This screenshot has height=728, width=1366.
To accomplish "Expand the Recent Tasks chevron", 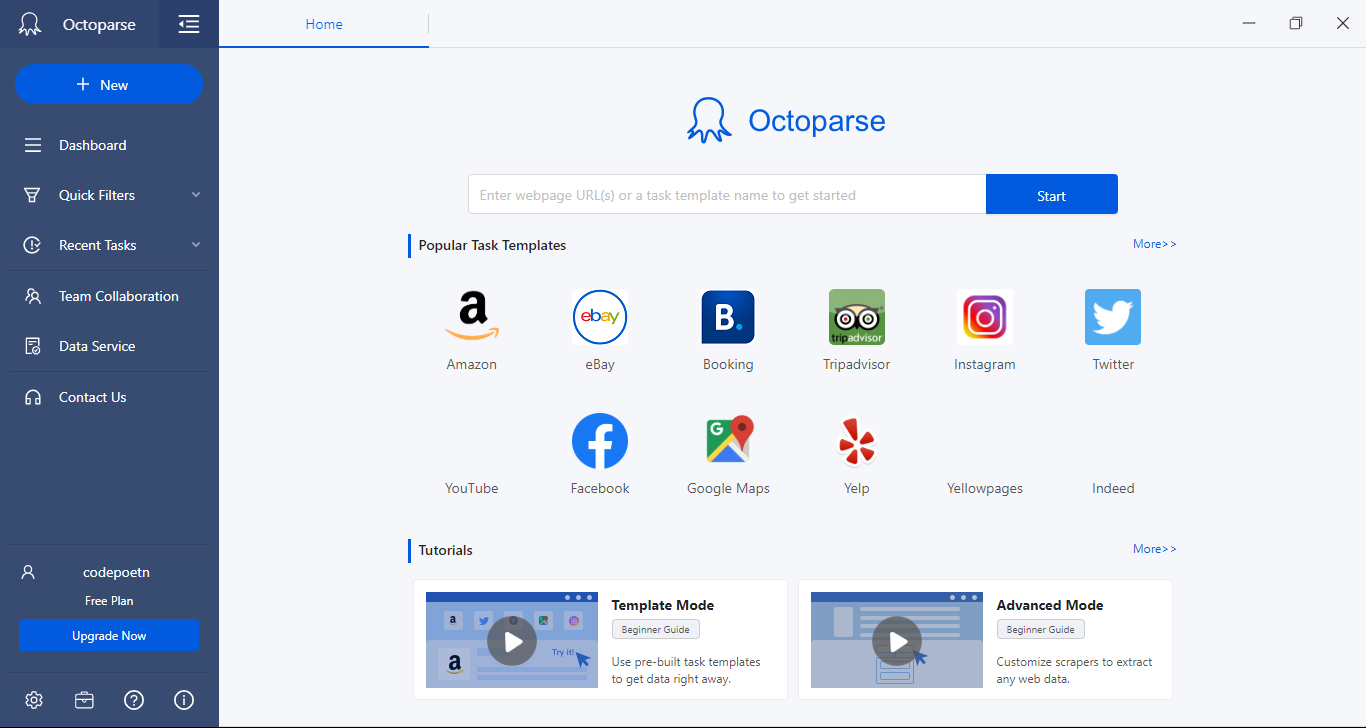I will click(x=196, y=245).
